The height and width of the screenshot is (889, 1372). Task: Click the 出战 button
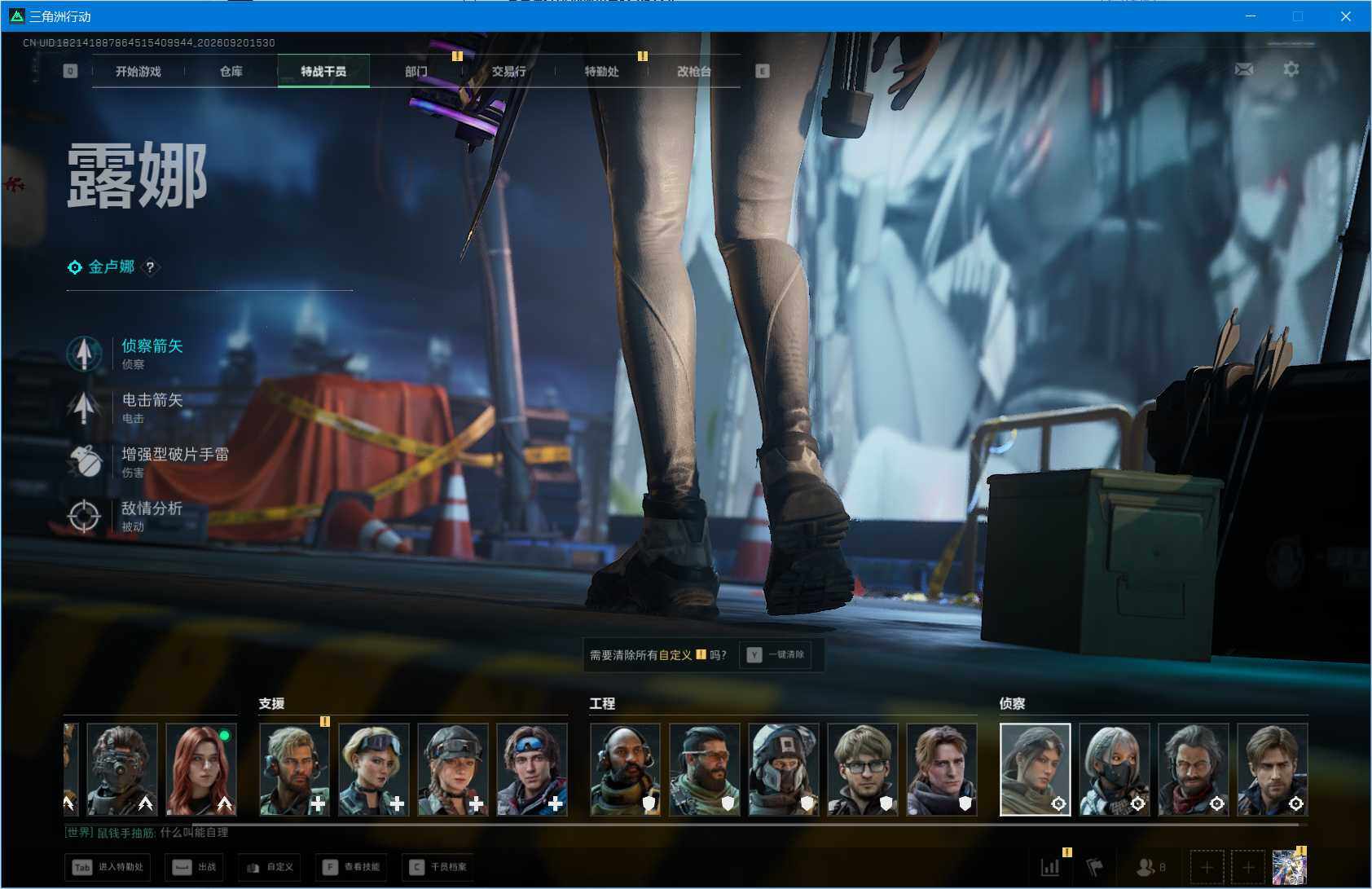pyautogui.click(x=195, y=867)
